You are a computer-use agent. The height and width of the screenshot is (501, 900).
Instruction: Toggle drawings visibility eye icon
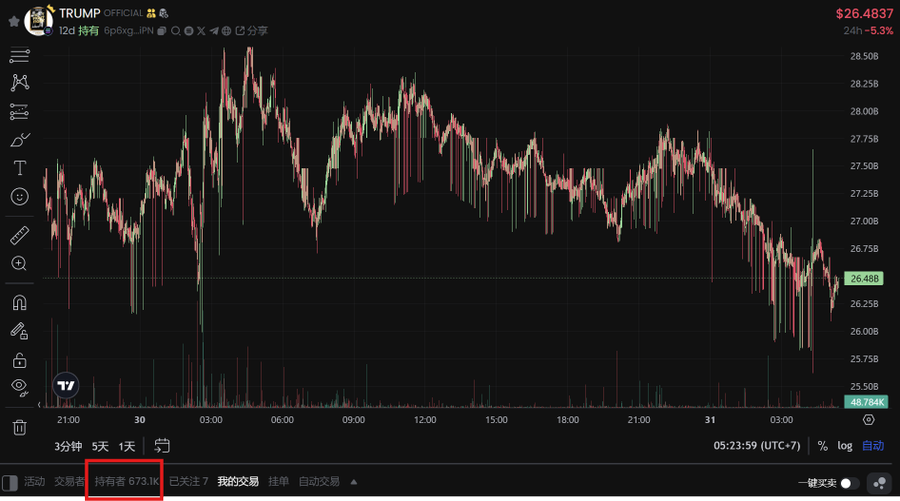19,386
